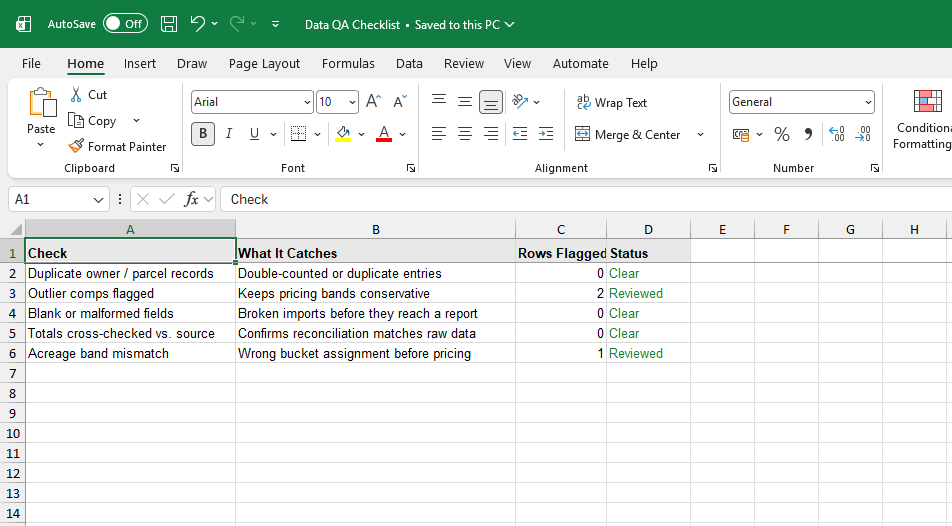Screen dimensions: 952x526
Task: Click the Format Painter brush
Action: pyautogui.click(x=117, y=146)
